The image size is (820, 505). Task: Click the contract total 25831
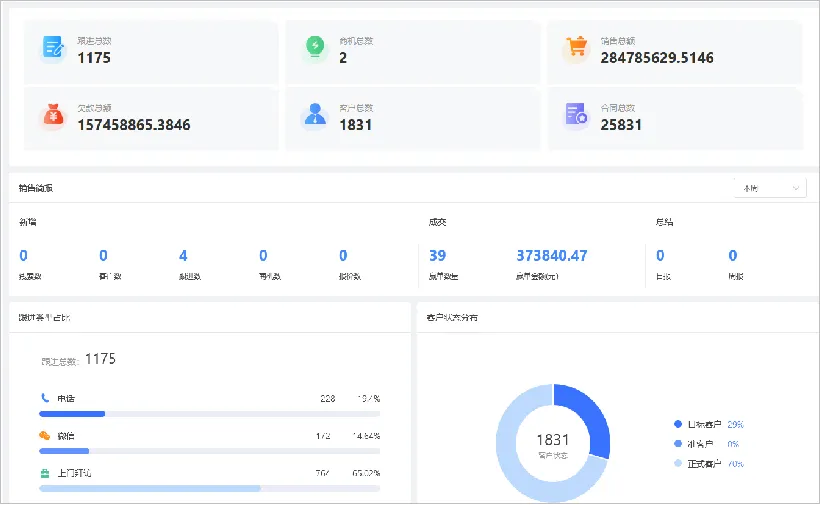pos(621,125)
